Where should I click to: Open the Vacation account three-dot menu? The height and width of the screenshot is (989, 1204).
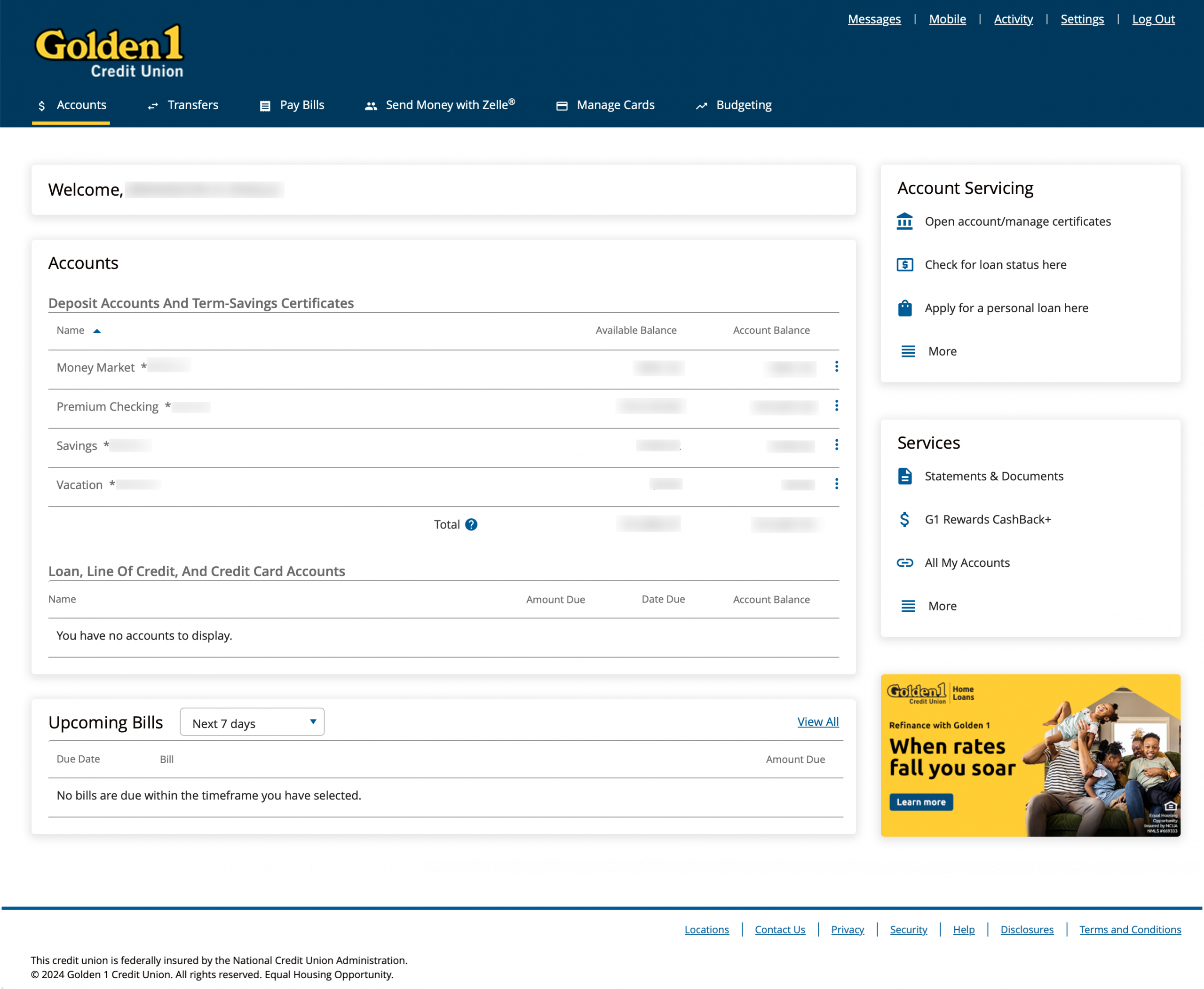(x=837, y=483)
